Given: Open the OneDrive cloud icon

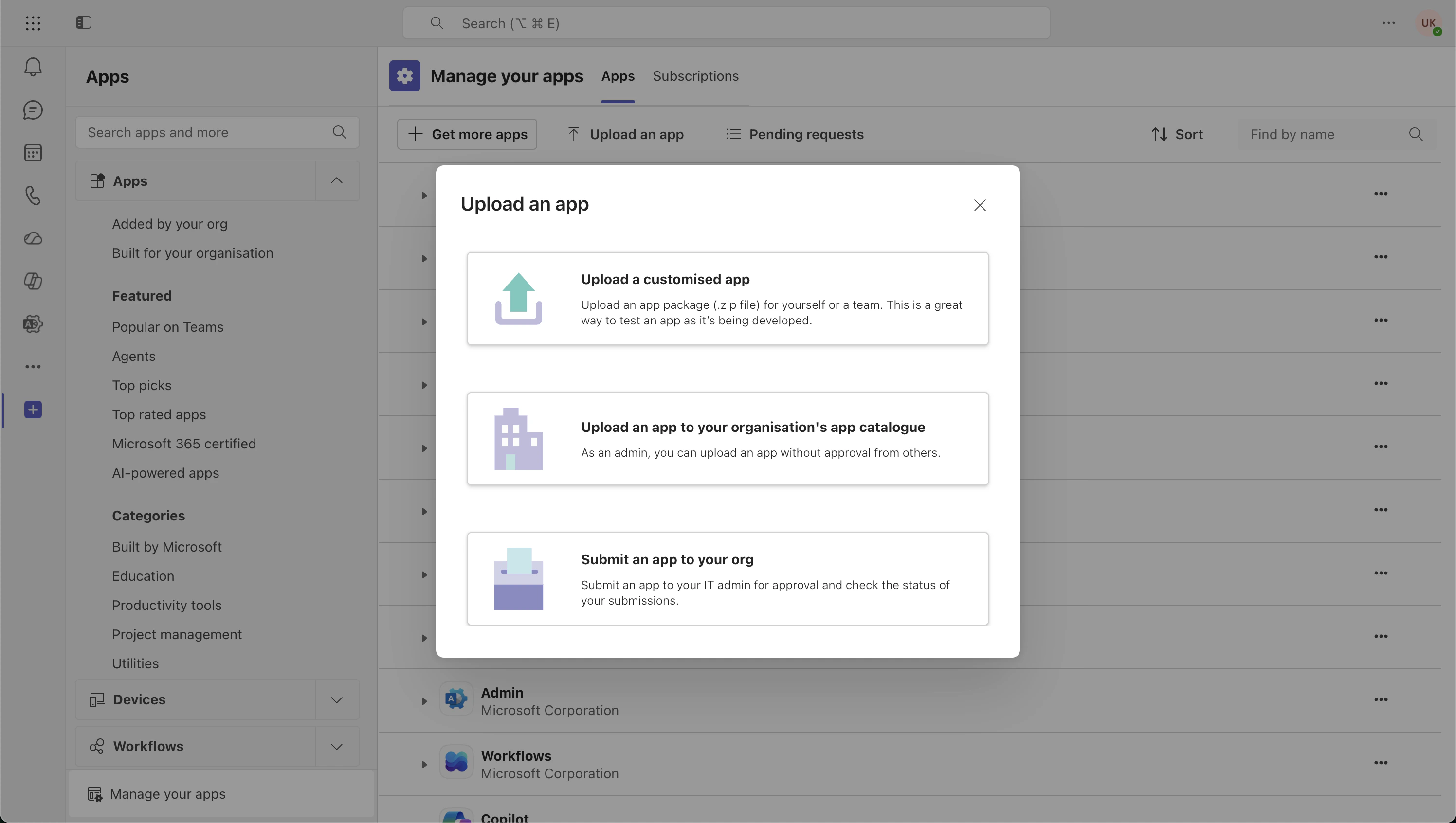Looking at the screenshot, I should (33, 238).
